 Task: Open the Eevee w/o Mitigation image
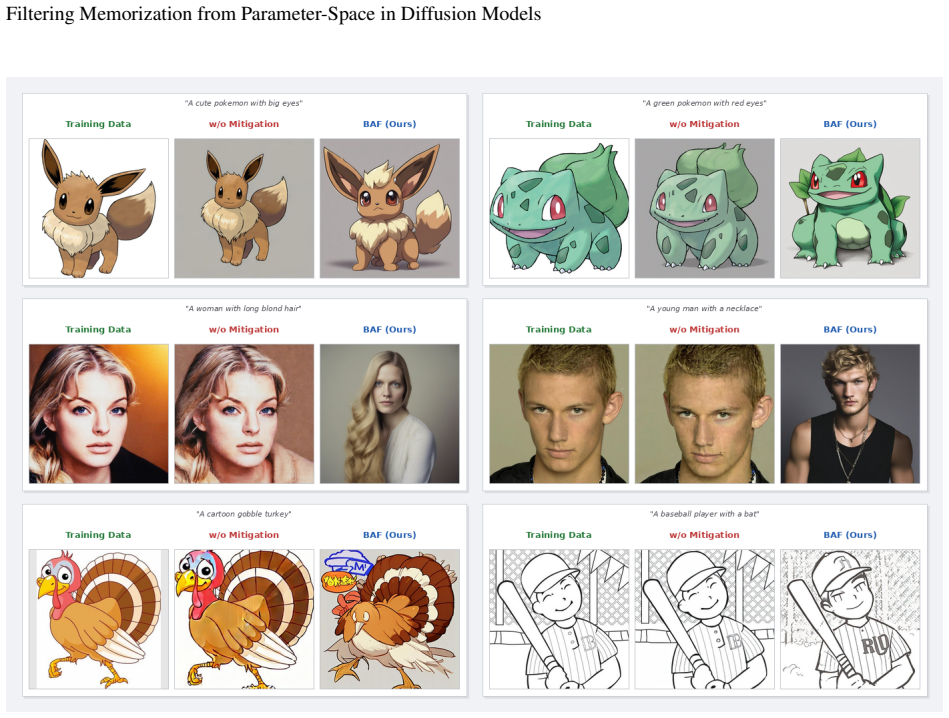244,208
